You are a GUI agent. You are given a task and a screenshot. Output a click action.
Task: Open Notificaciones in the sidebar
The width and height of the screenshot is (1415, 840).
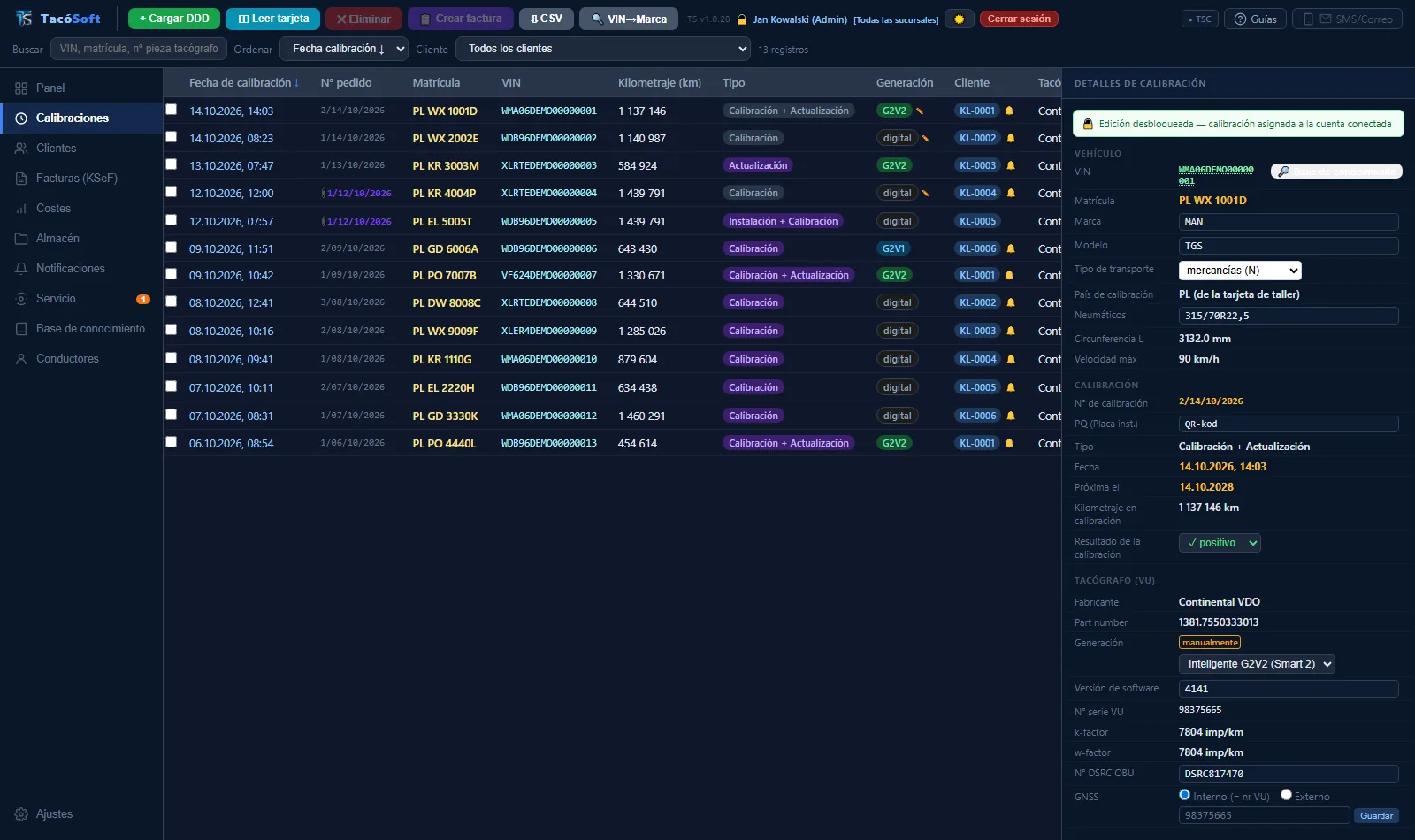coord(81,269)
